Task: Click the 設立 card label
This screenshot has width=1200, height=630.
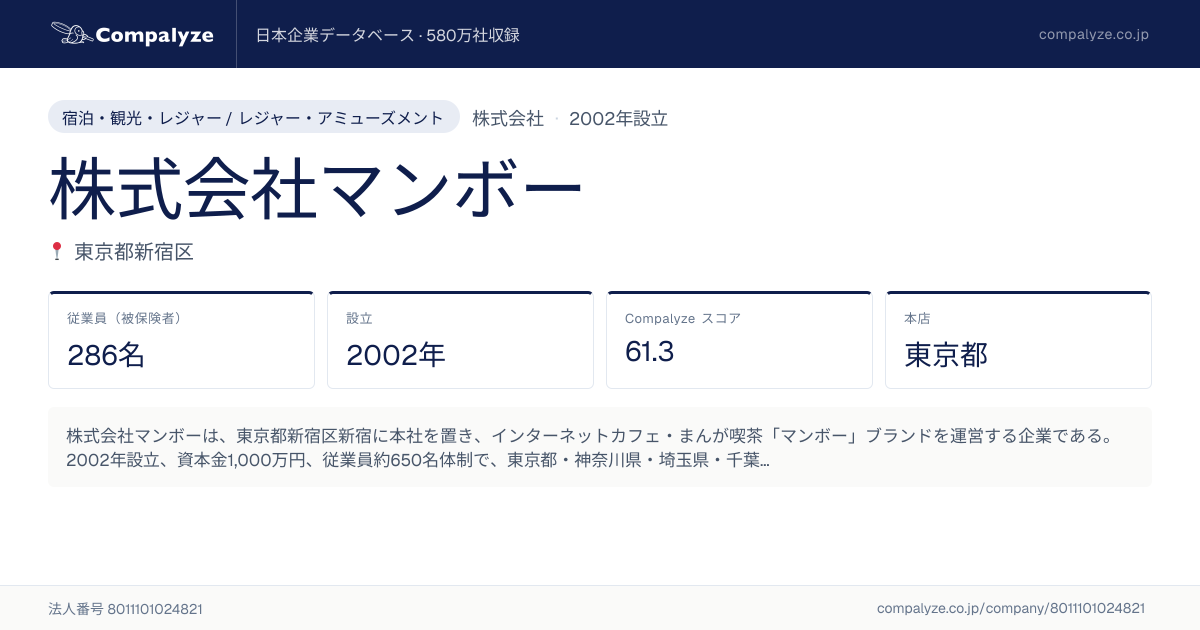Action: [x=359, y=318]
